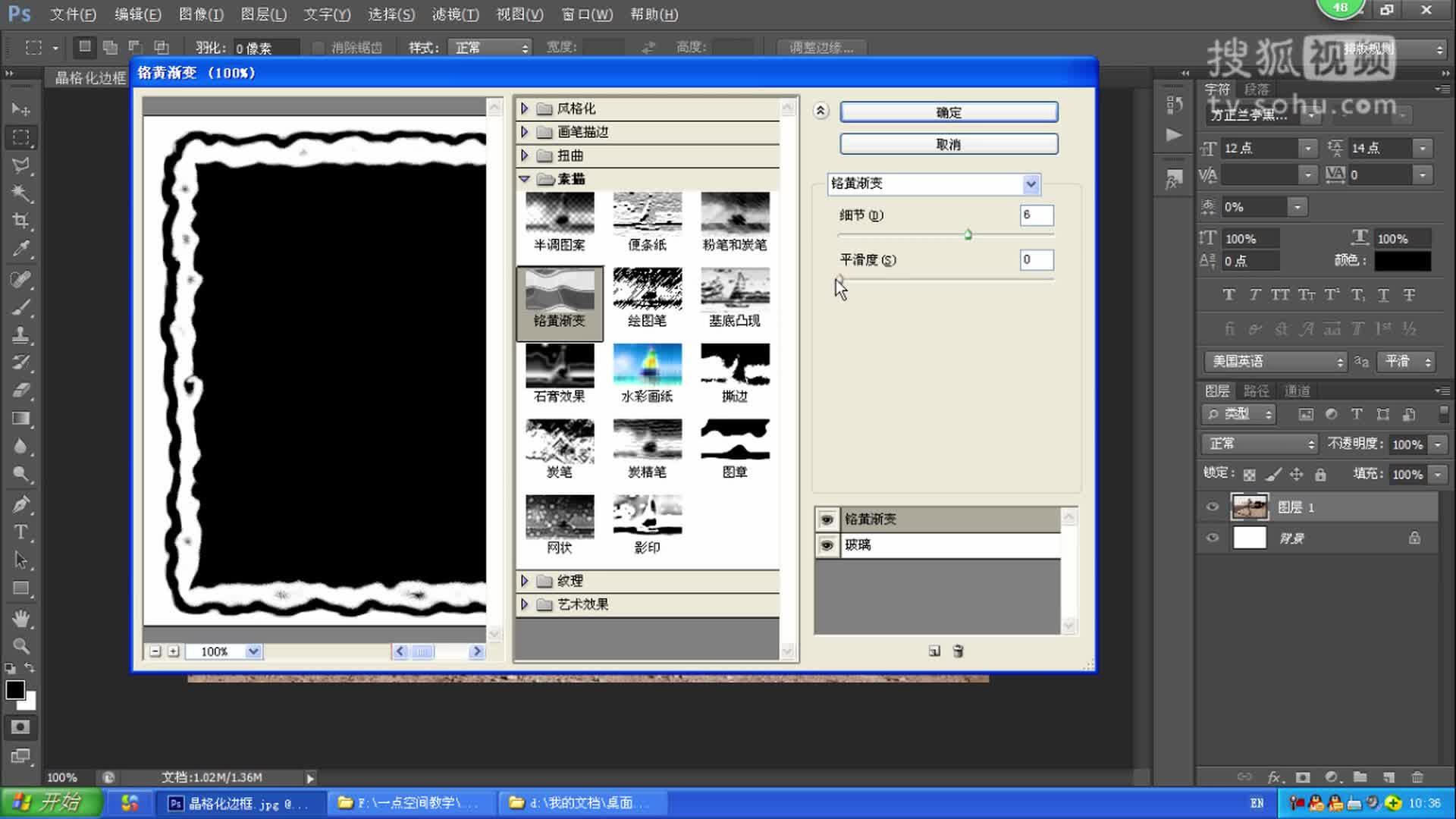Hide the 铬黄渐变 effect layer
Image resolution: width=1456 pixels, height=819 pixels.
click(x=827, y=519)
